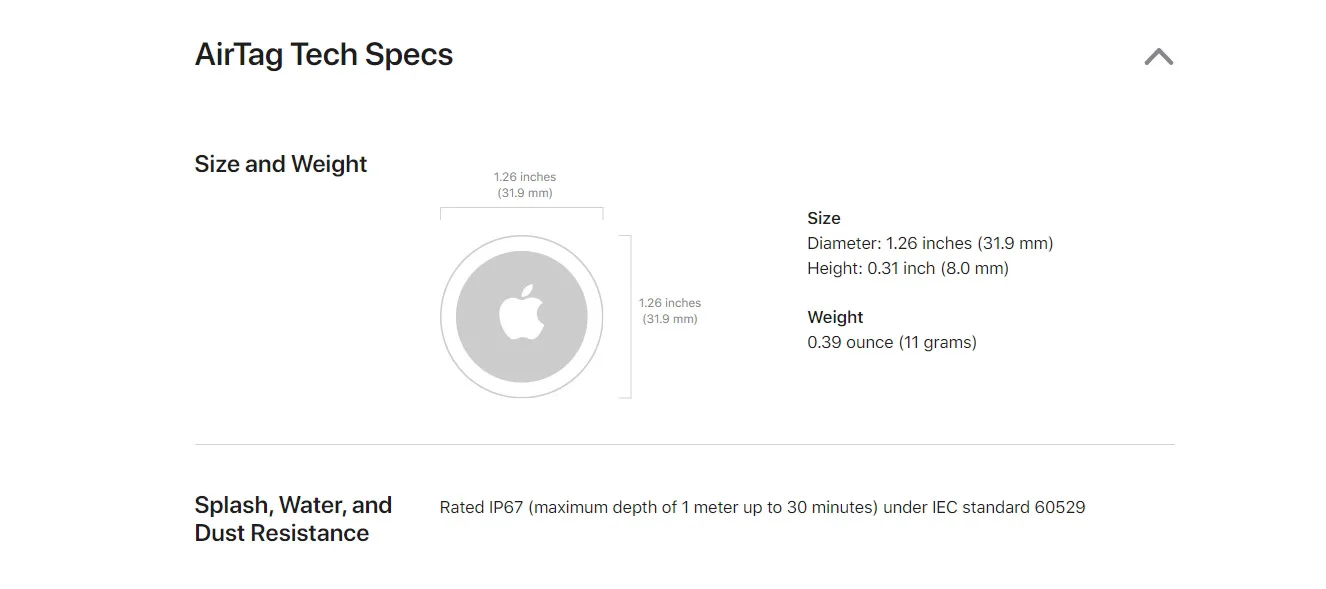
Task: Click the 0.39 ounce (11 grams) text
Action: (891, 342)
